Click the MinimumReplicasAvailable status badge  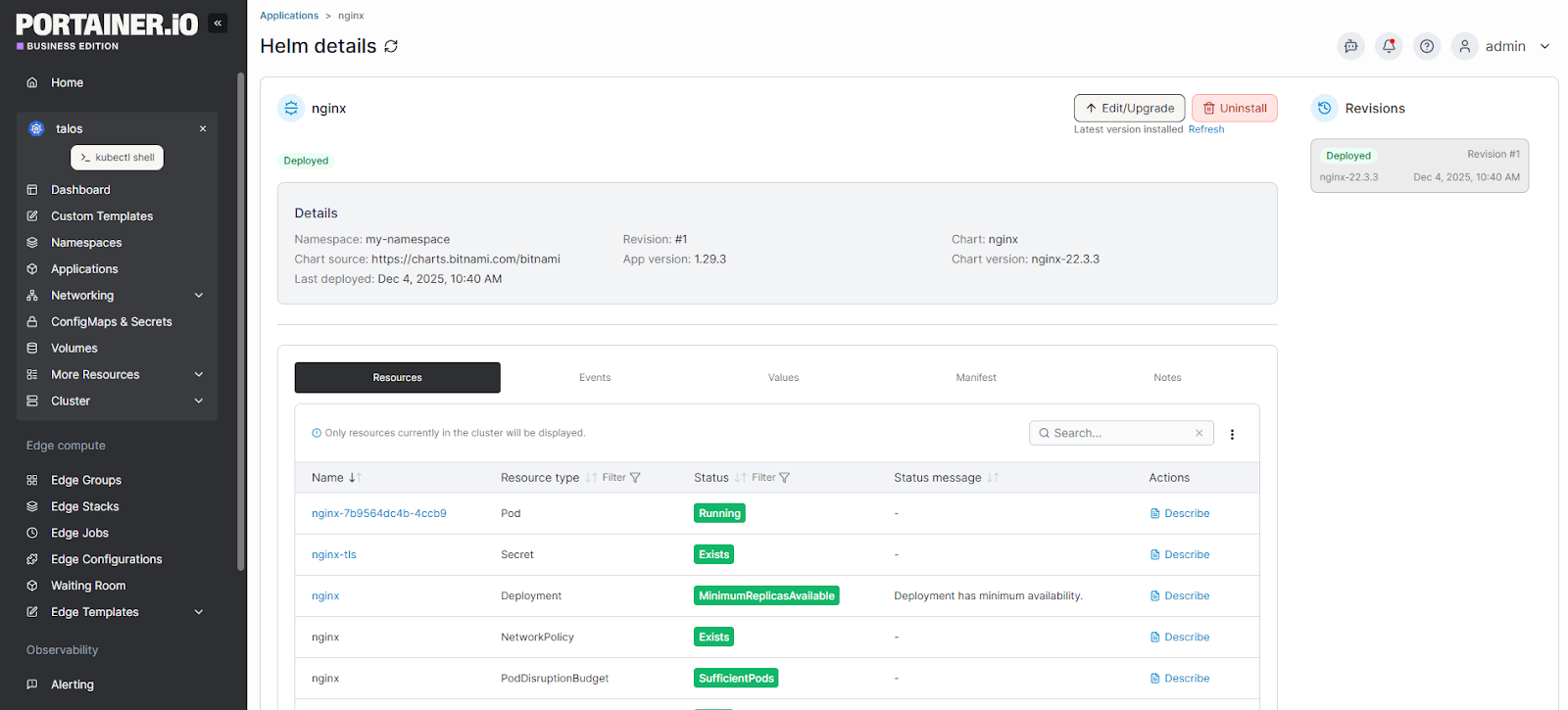tap(766, 595)
